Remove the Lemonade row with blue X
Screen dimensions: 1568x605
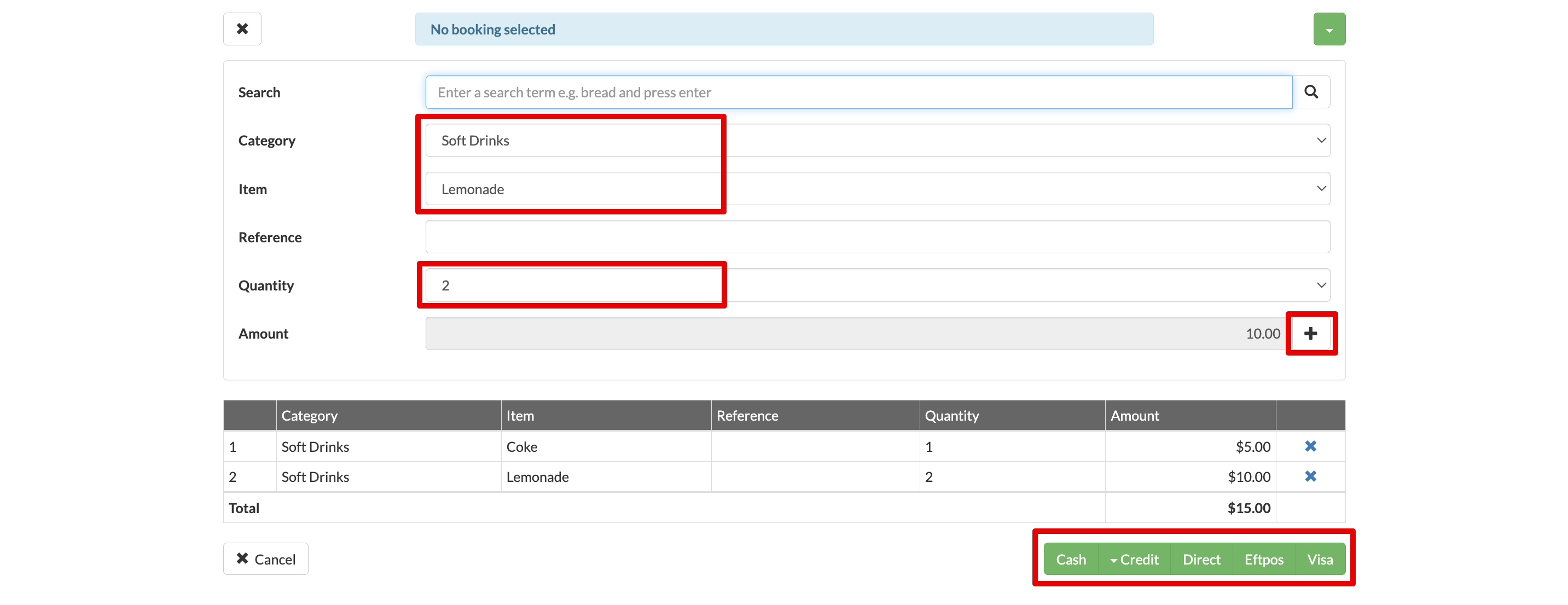coord(1310,476)
